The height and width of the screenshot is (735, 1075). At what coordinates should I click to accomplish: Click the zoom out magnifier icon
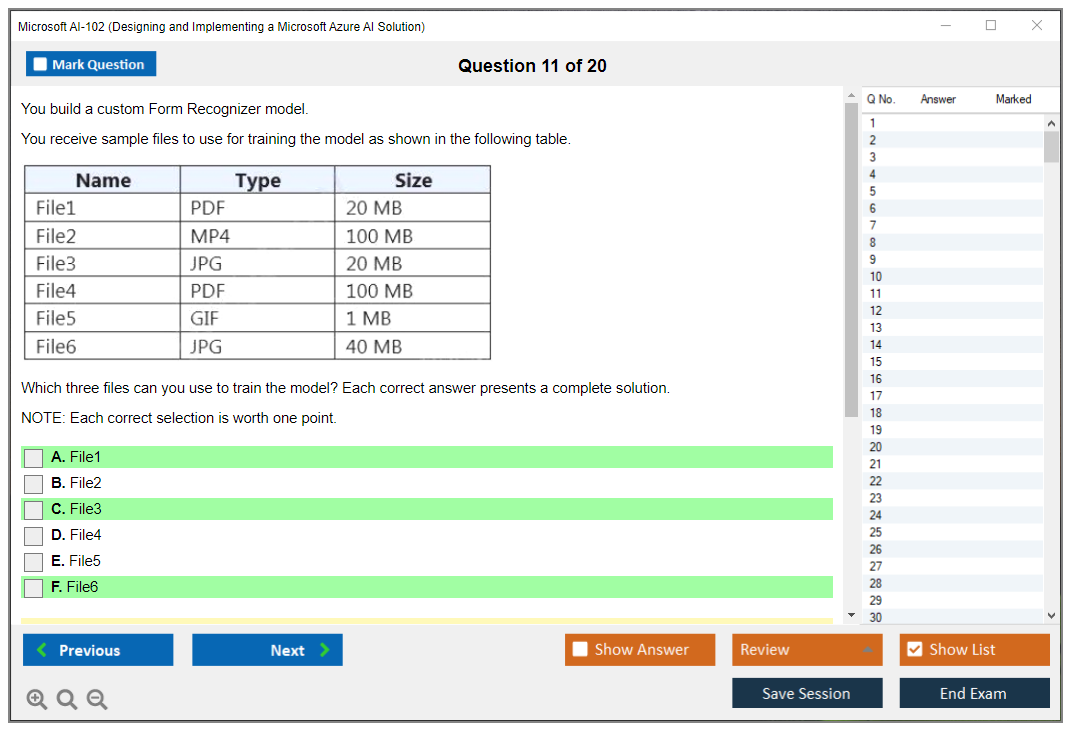[97, 700]
